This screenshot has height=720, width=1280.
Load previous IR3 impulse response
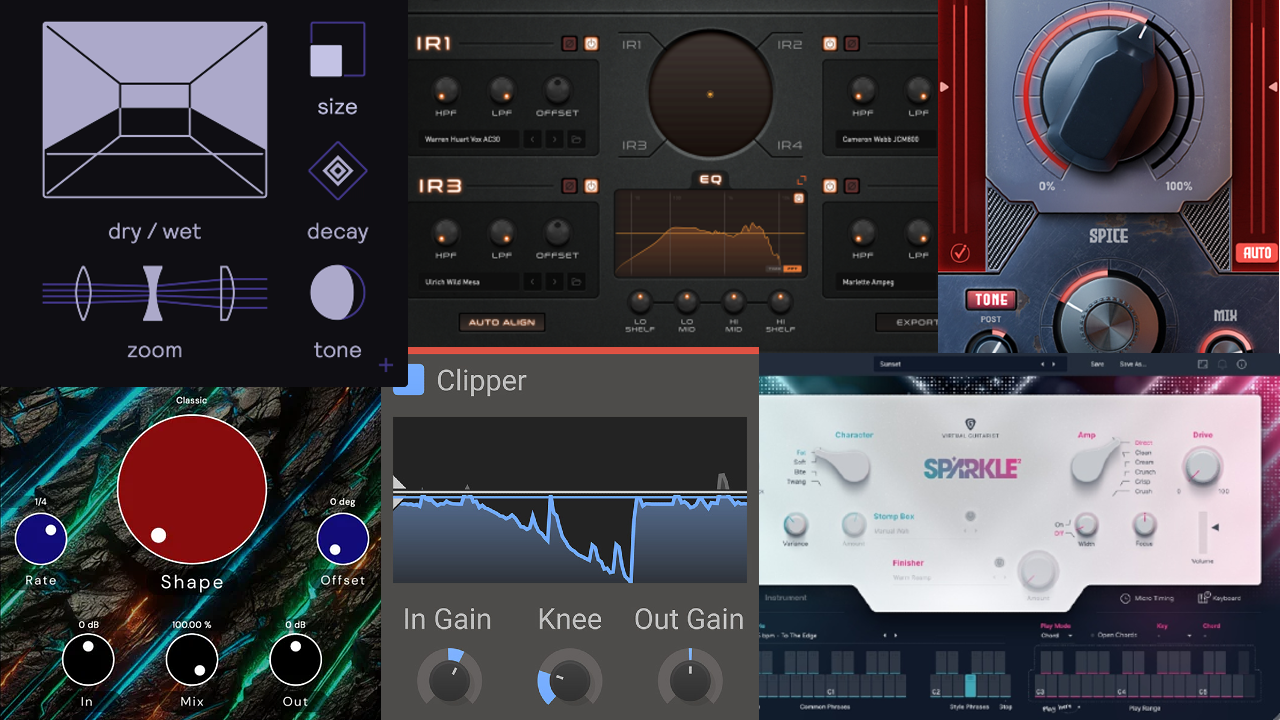pos(533,282)
